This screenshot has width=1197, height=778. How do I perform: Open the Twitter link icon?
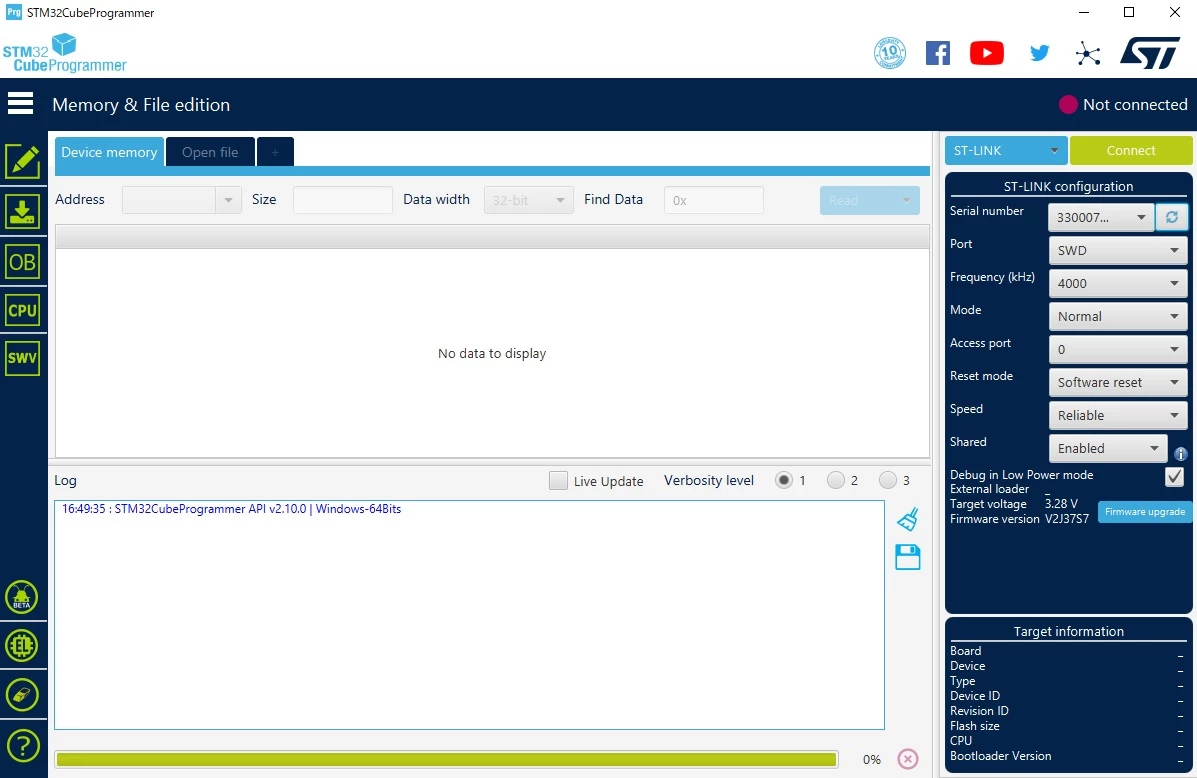point(1039,53)
